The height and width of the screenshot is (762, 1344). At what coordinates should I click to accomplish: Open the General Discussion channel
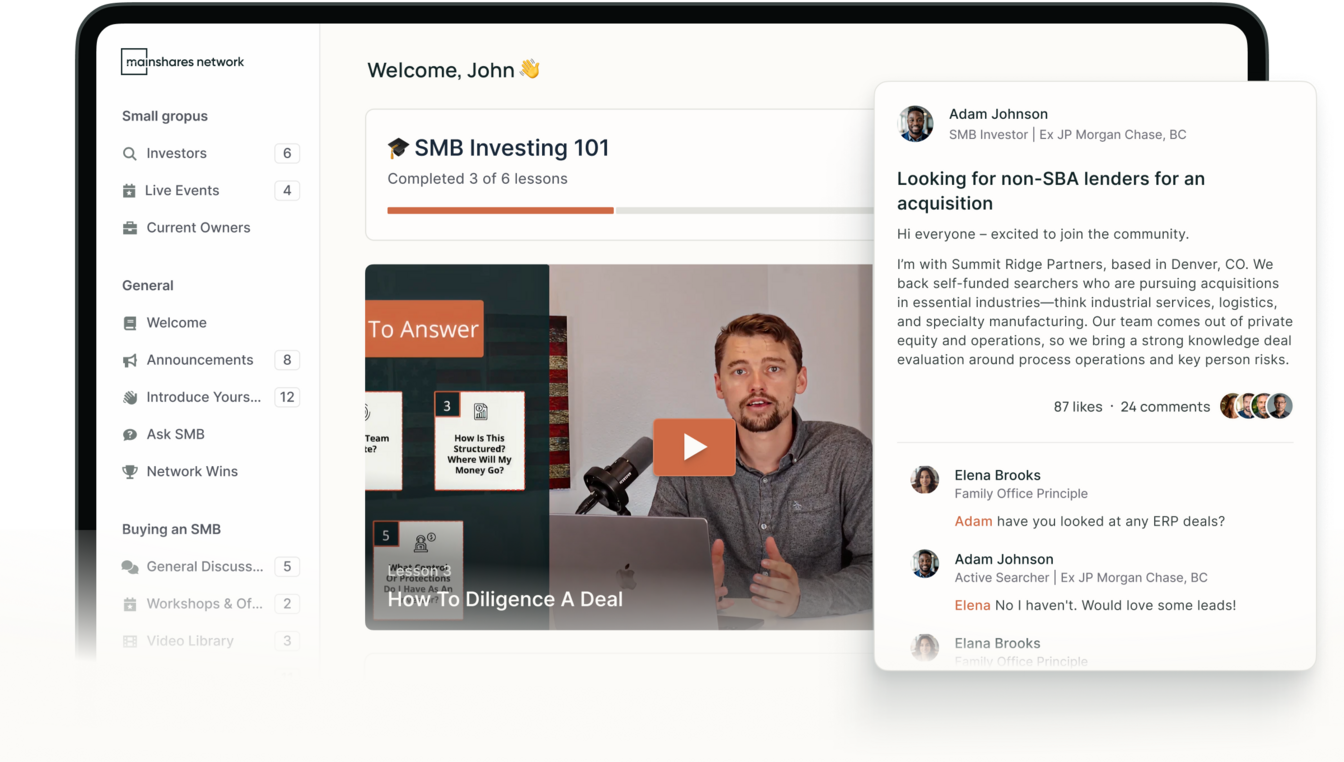pyautogui.click(x=204, y=567)
